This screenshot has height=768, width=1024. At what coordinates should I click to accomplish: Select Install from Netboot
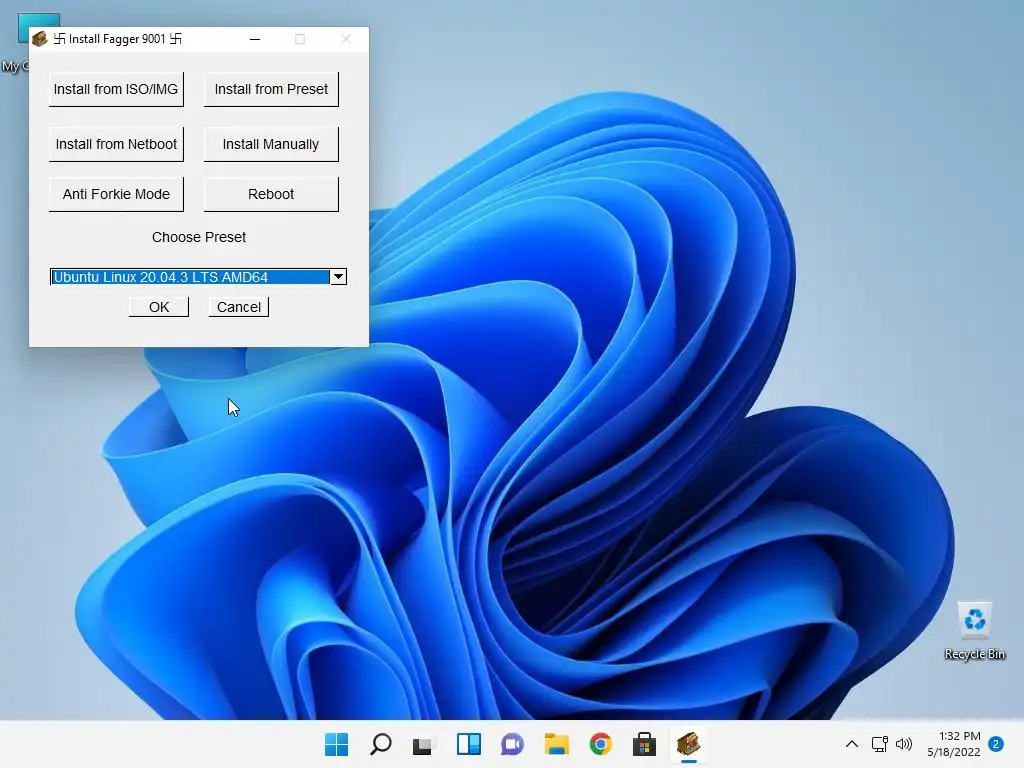[x=116, y=144]
